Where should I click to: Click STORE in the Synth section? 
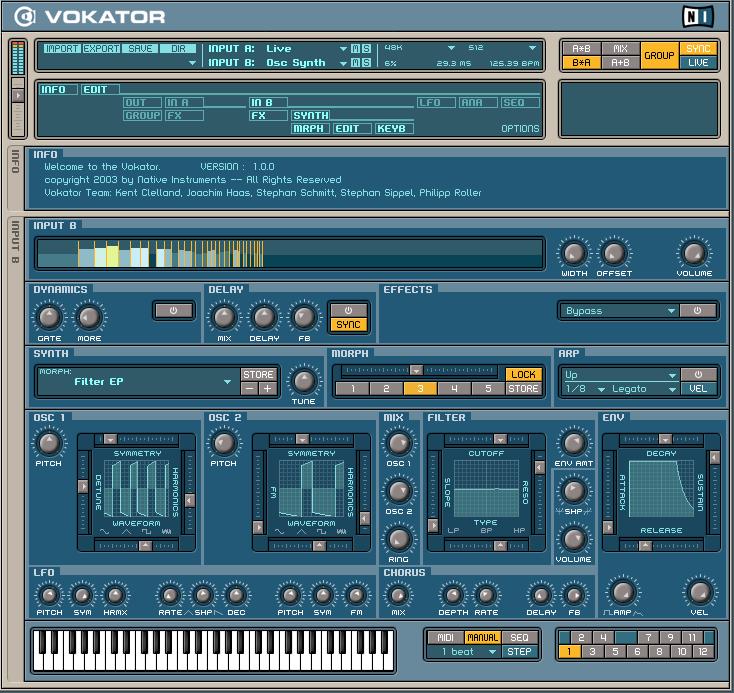click(258, 375)
